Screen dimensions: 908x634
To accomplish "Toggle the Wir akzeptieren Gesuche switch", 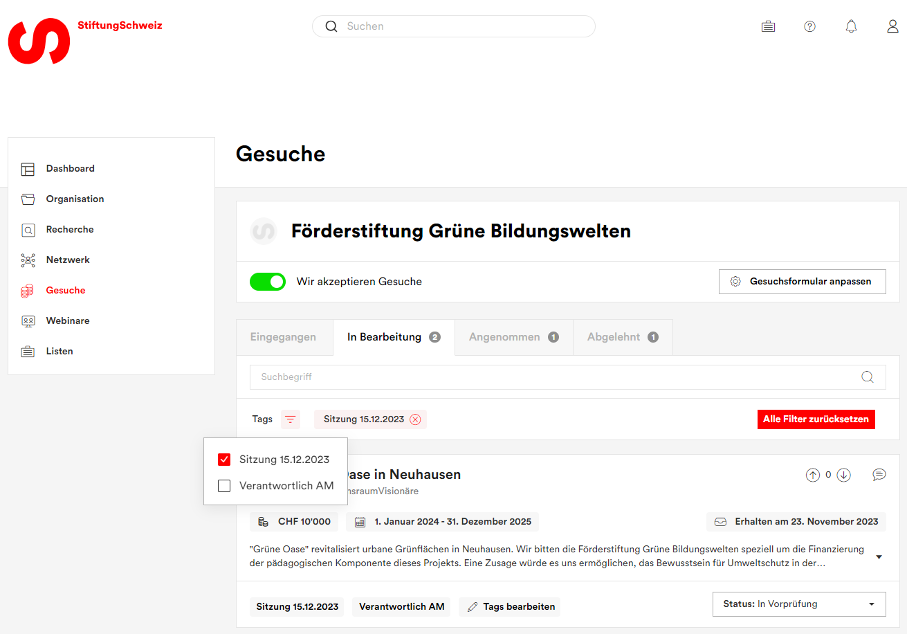I will click(x=268, y=282).
